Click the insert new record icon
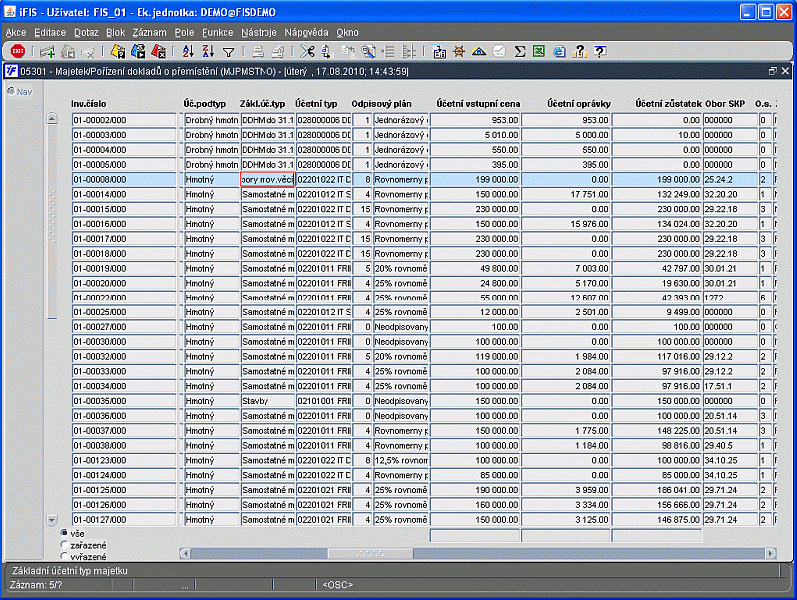 47,51
